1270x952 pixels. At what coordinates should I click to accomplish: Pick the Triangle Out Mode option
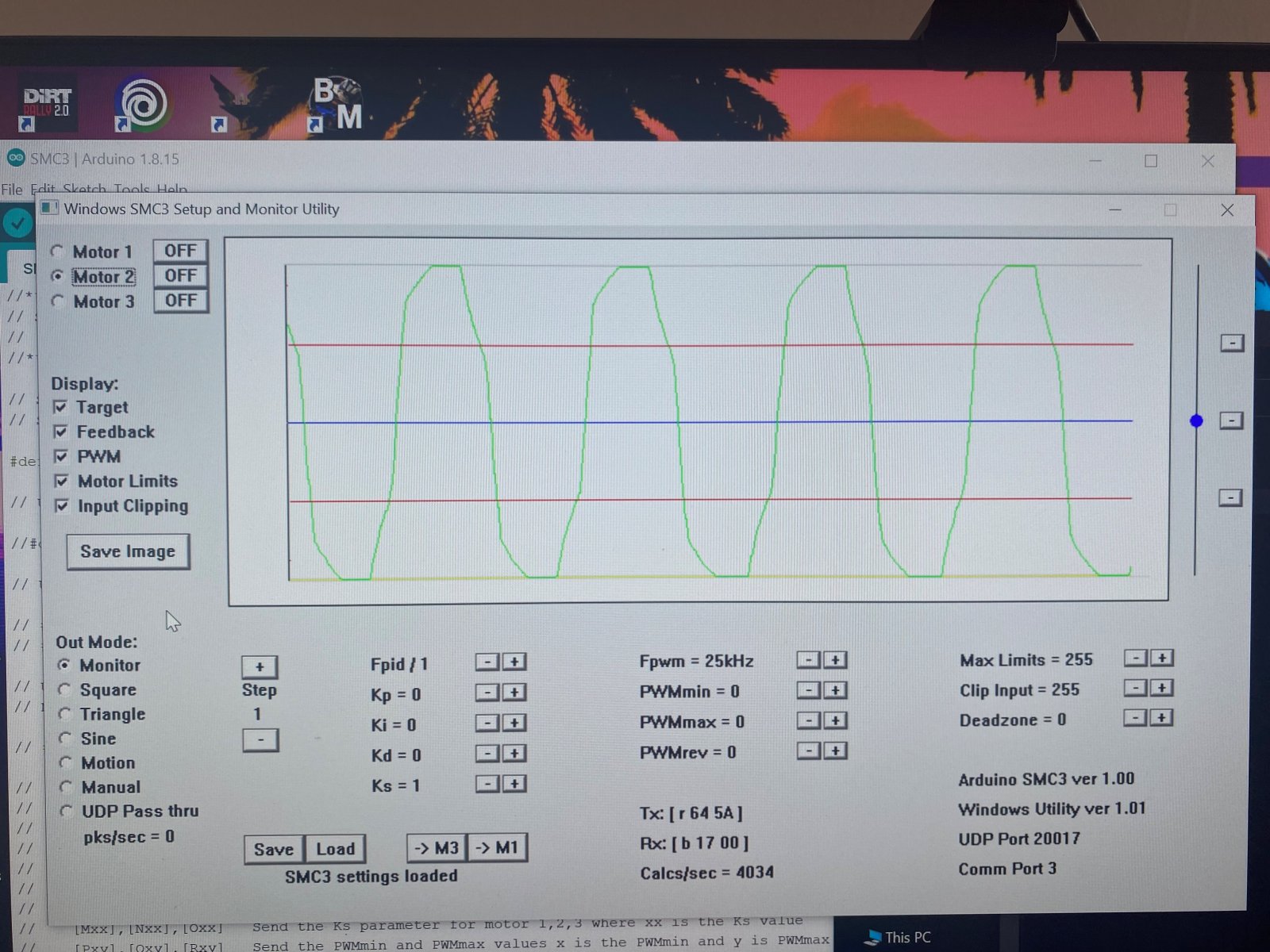65,714
